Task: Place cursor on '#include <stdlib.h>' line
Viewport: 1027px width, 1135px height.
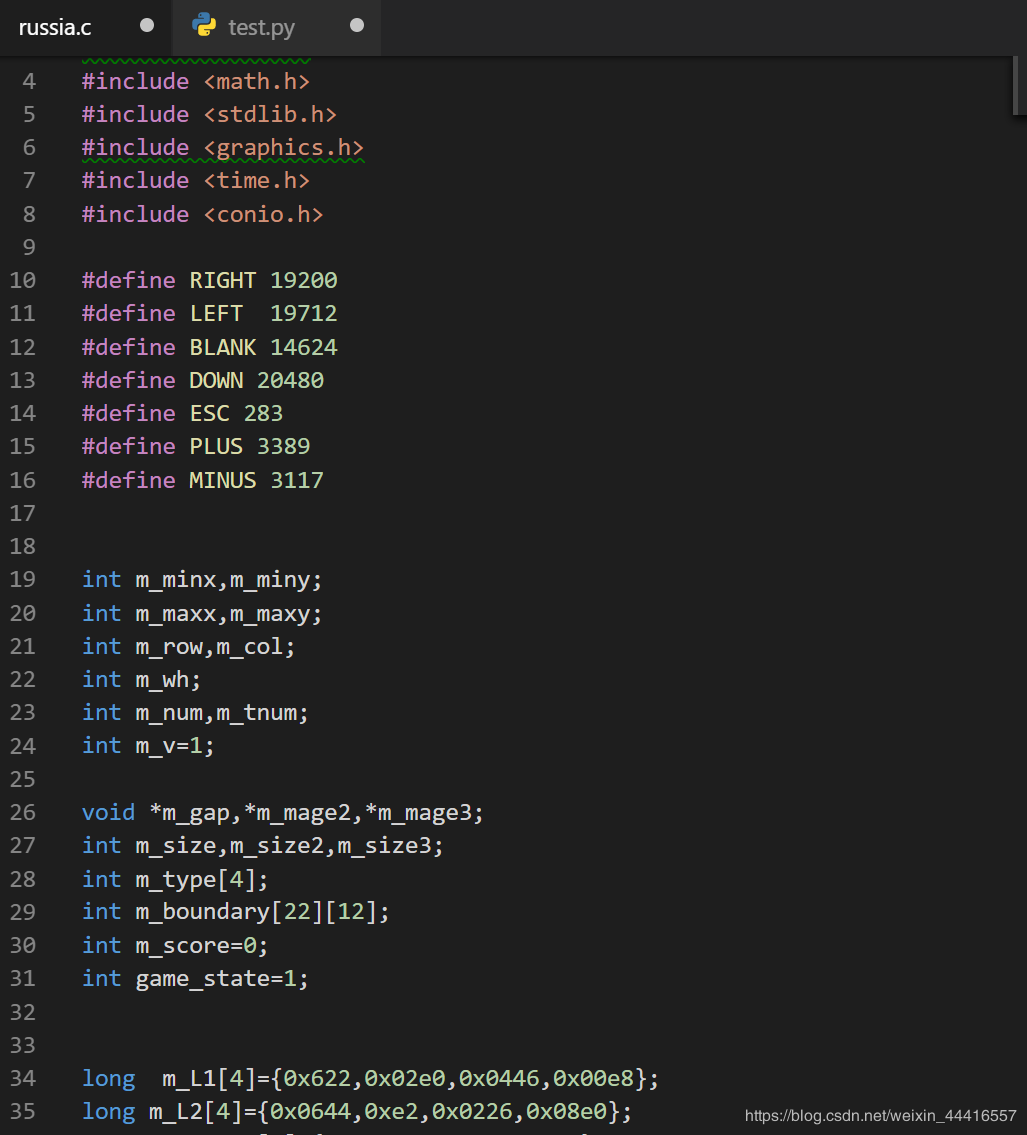Action: (209, 114)
